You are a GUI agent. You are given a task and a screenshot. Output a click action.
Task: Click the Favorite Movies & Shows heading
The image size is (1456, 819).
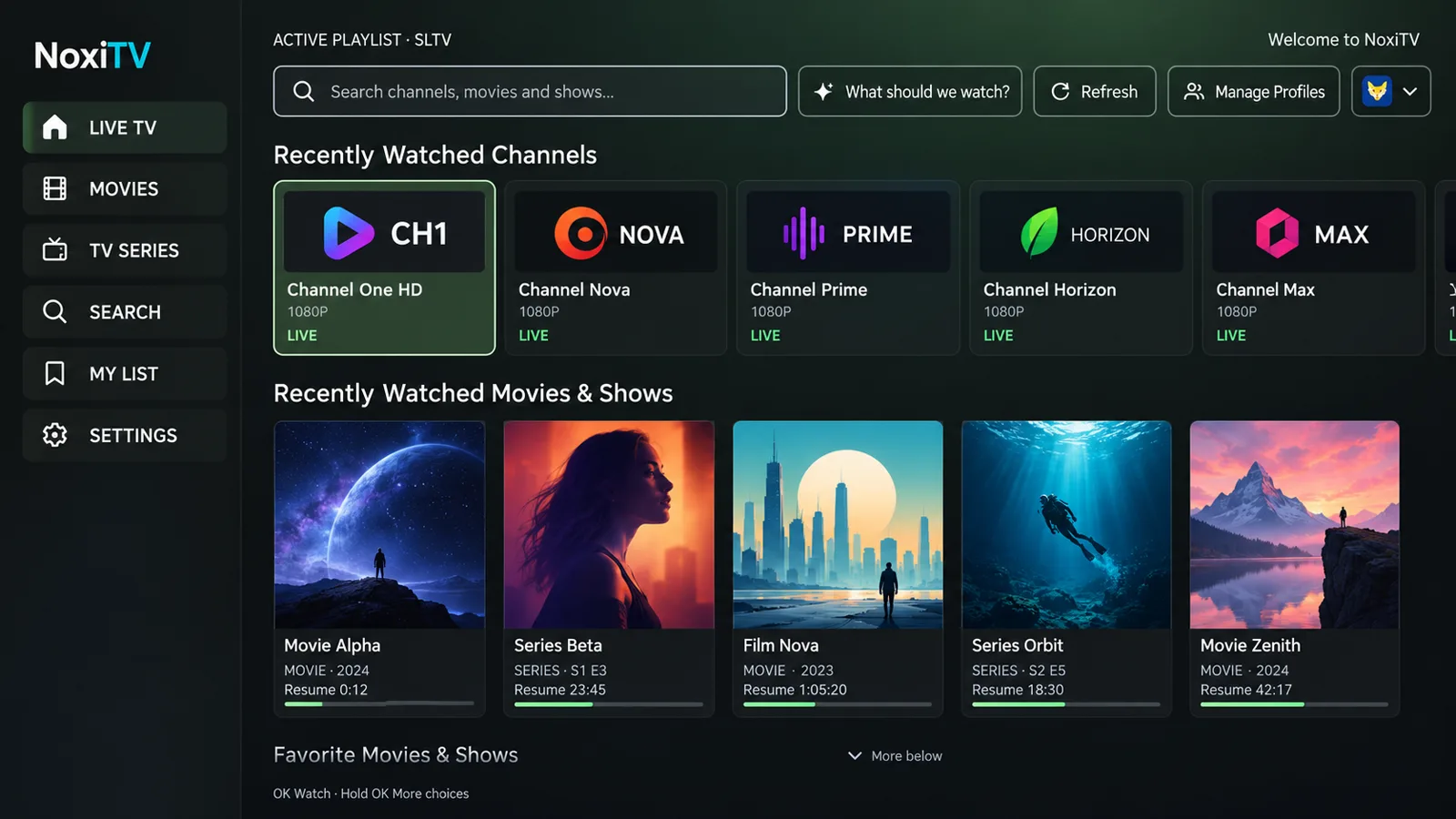396,754
